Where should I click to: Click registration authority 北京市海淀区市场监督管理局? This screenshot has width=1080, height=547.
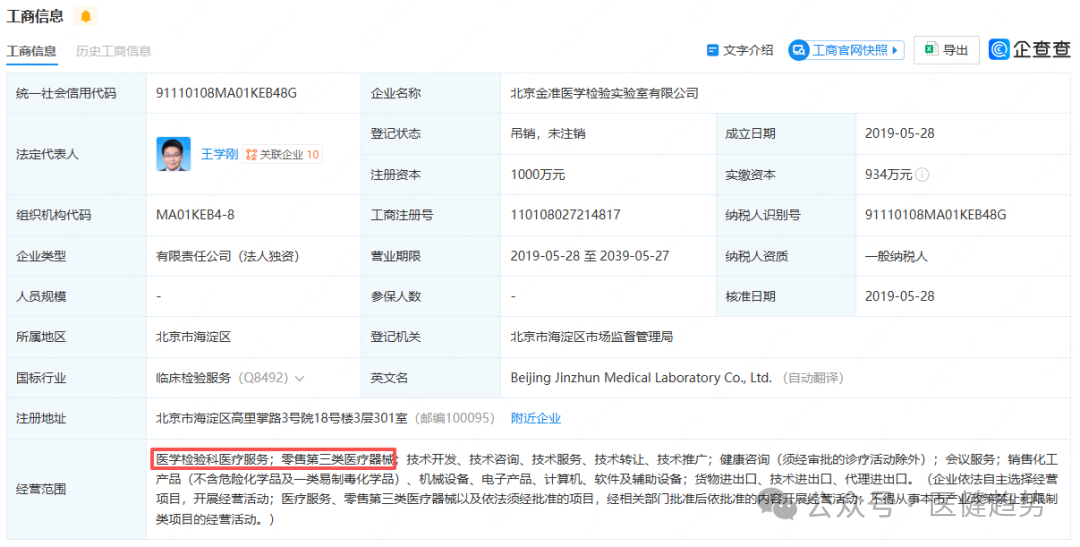pos(592,337)
